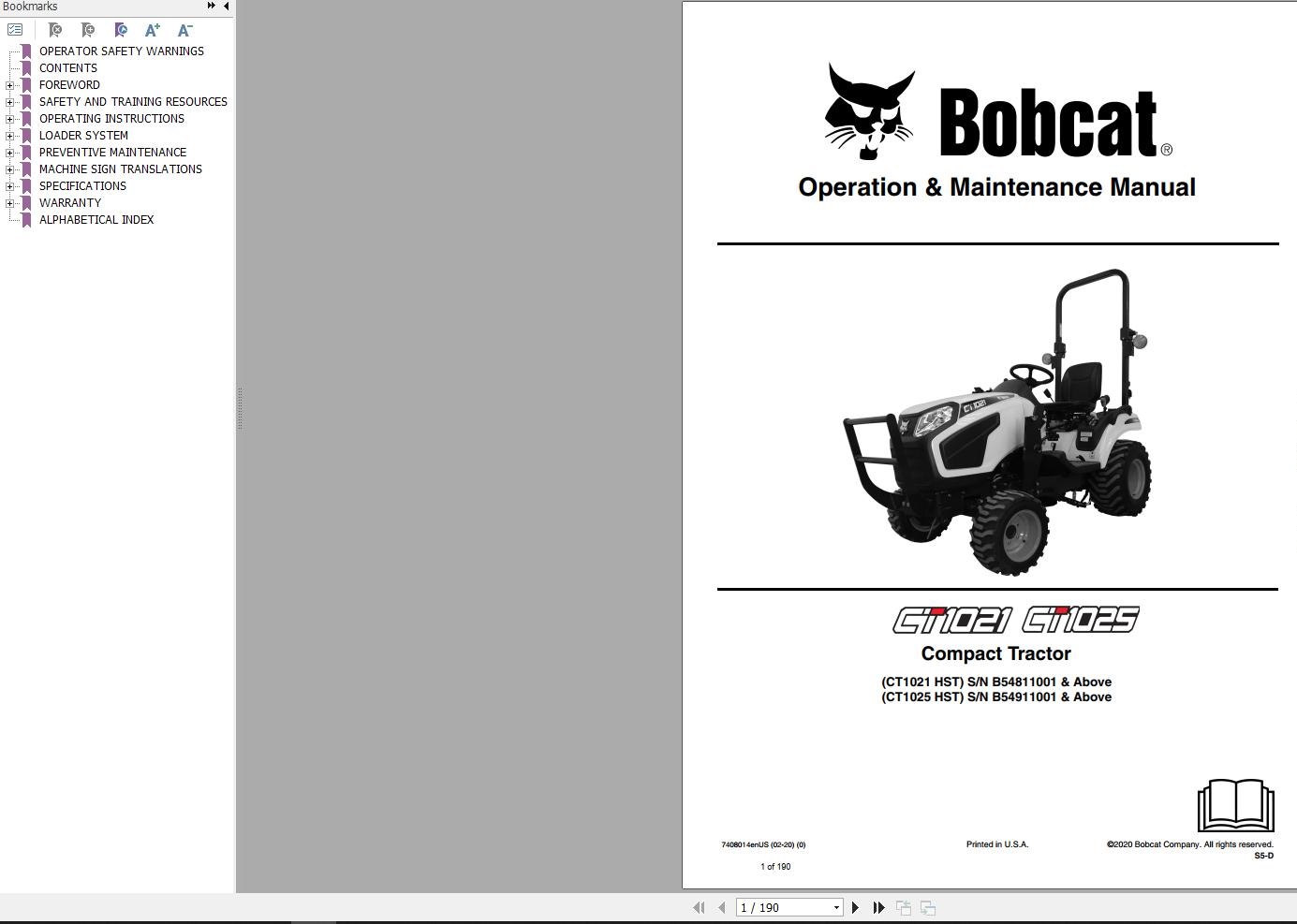
Task: Click the bookmark icon beside SPECIFICATIONS
Action: 26,186
